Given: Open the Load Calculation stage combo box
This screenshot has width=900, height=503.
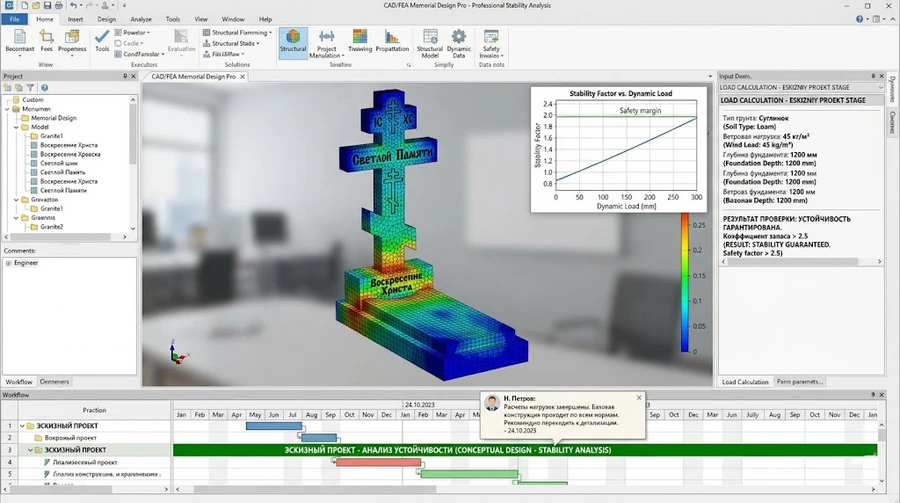Looking at the screenshot, I should click(801, 87).
